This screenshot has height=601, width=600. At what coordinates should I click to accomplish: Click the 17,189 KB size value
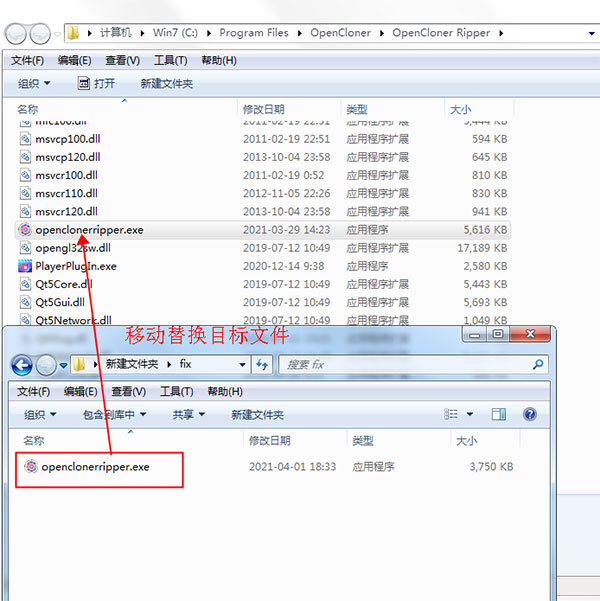pyautogui.click(x=482, y=248)
